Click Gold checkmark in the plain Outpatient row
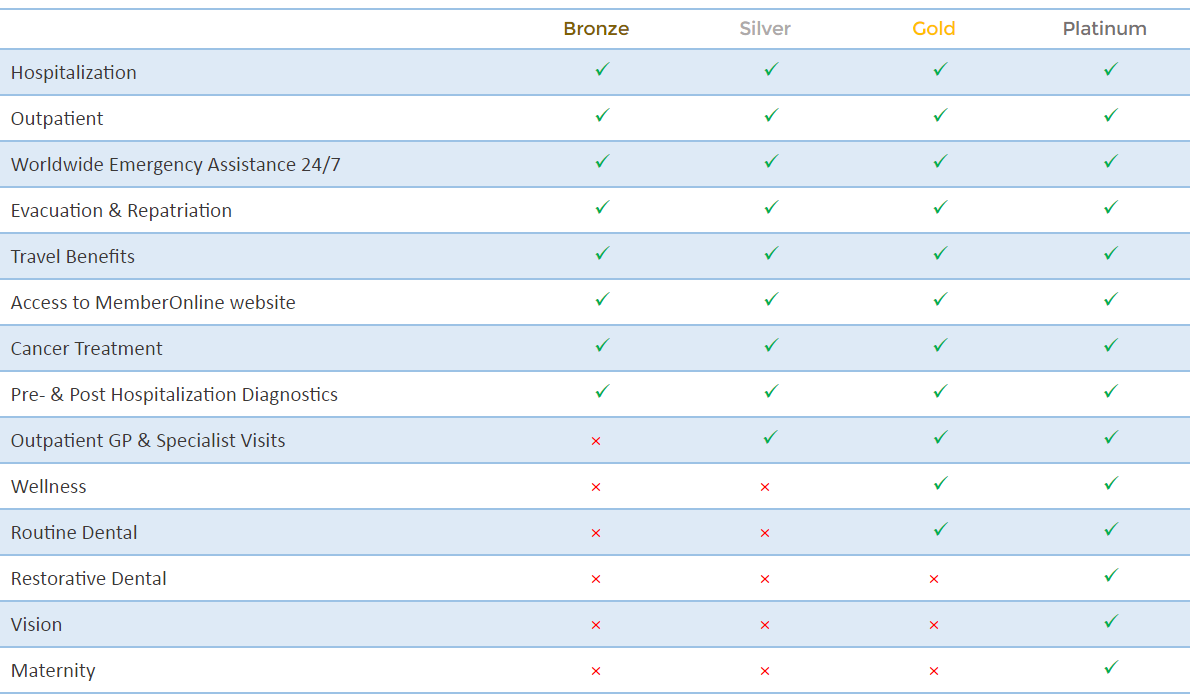Image resolution: width=1190 pixels, height=696 pixels. tap(941, 115)
